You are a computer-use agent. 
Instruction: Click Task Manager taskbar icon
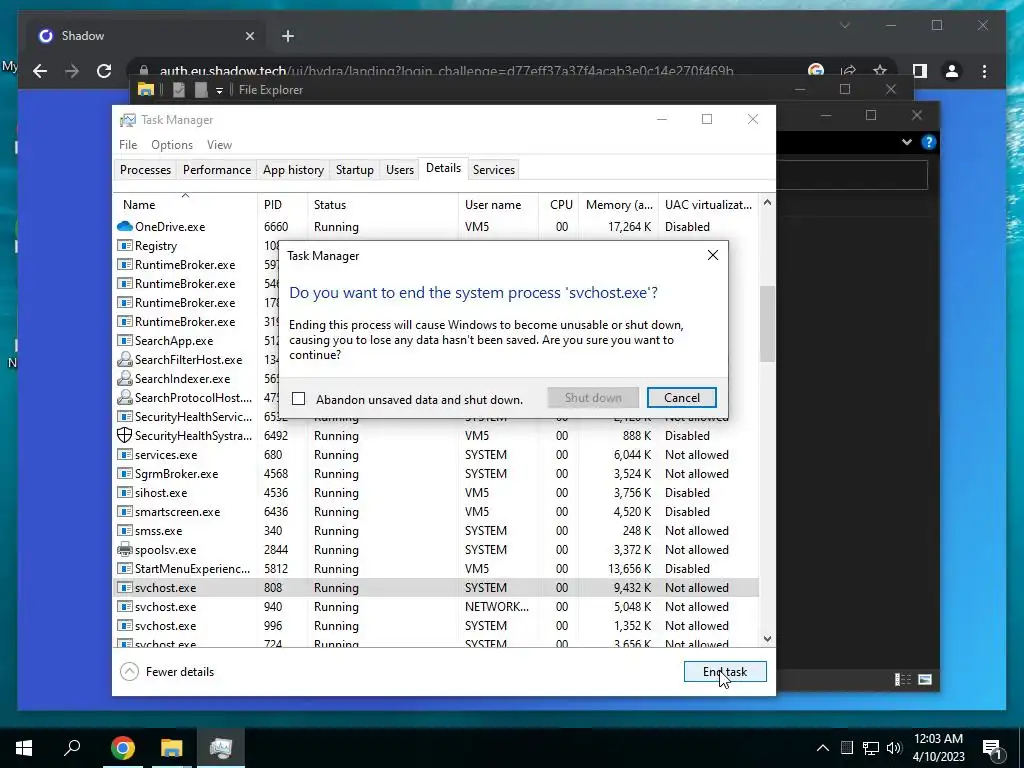[x=221, y=747]
